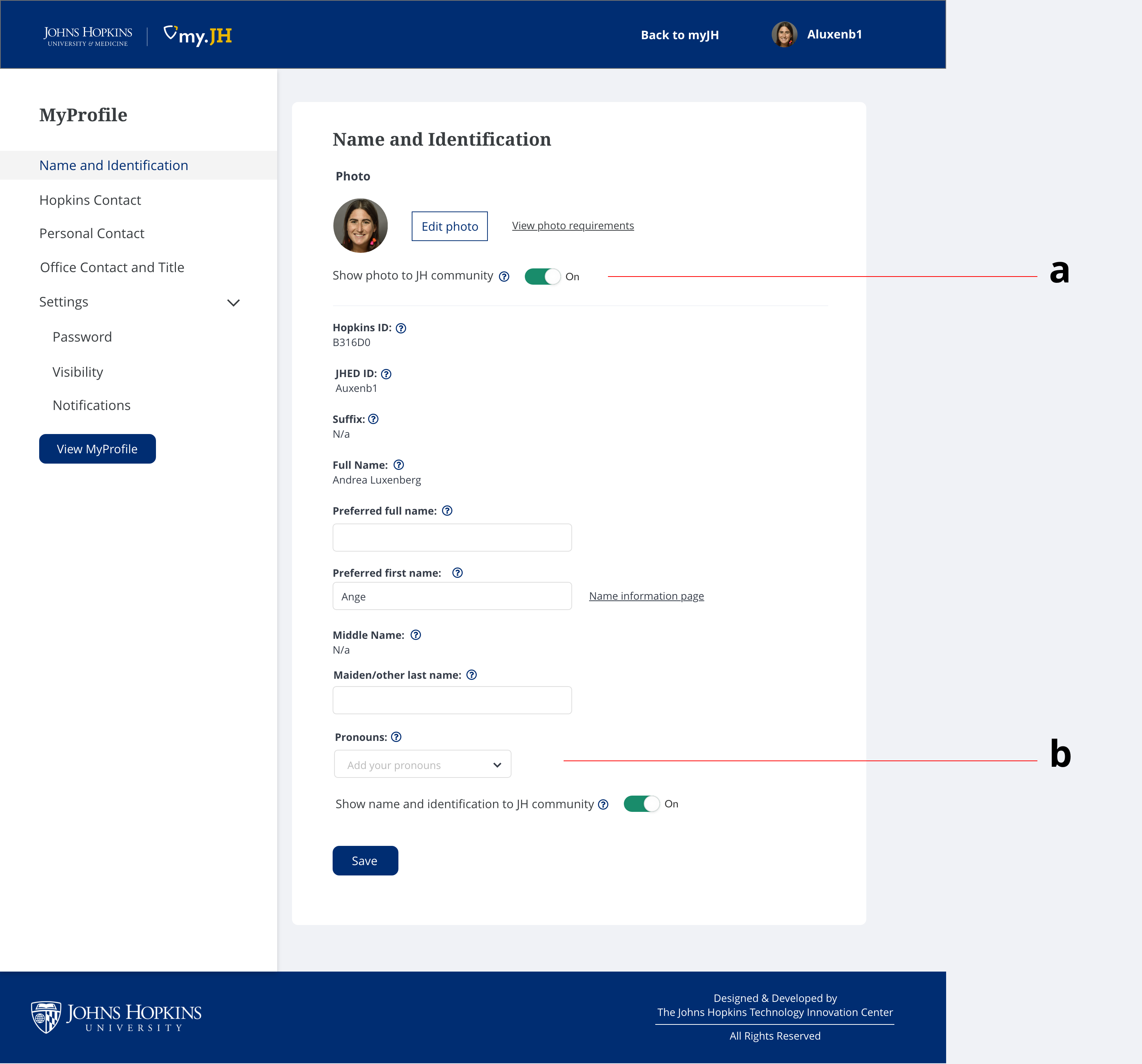Click the JHED ID value Auxenb1

[x=356, y=389]
